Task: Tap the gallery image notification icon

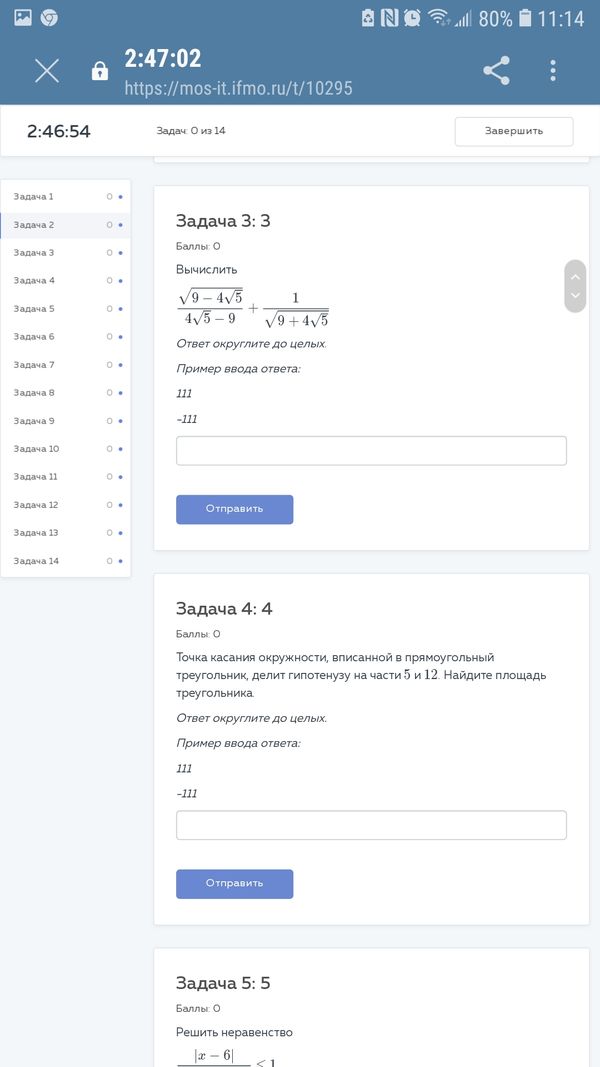Action: click(22, 18)
